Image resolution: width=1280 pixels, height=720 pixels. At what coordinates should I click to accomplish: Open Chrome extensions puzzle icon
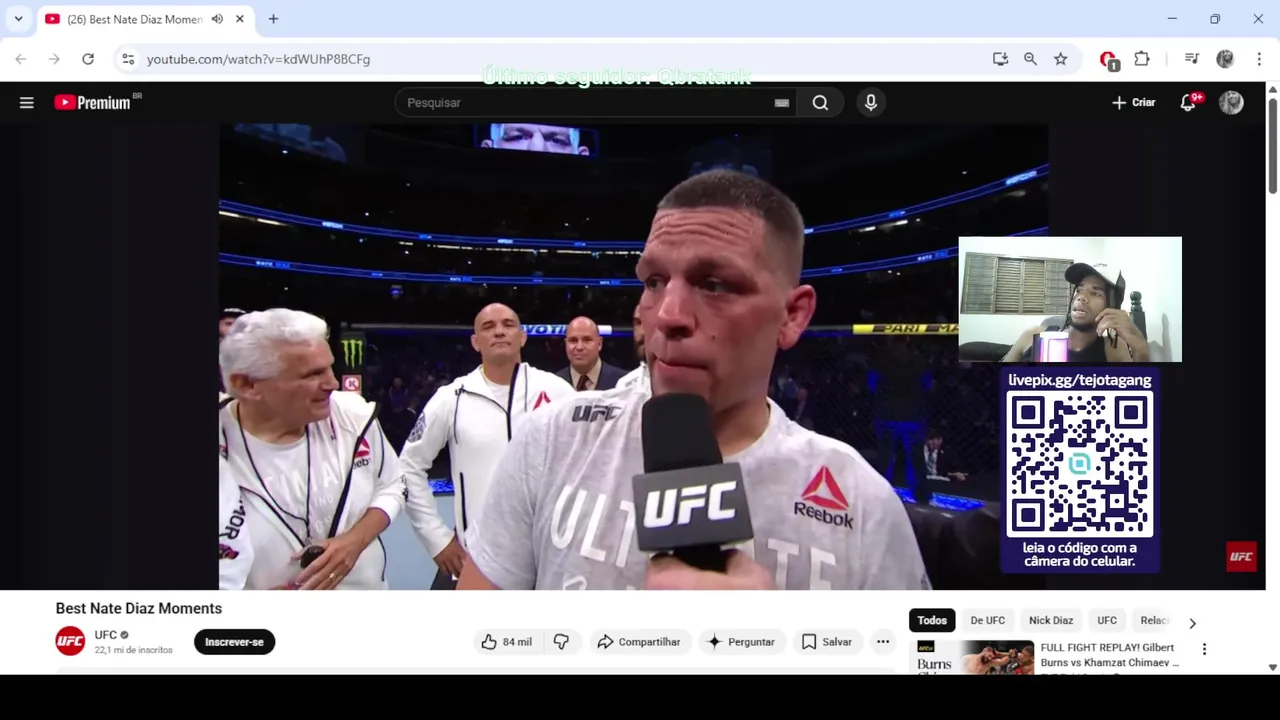coord(1142,59)
